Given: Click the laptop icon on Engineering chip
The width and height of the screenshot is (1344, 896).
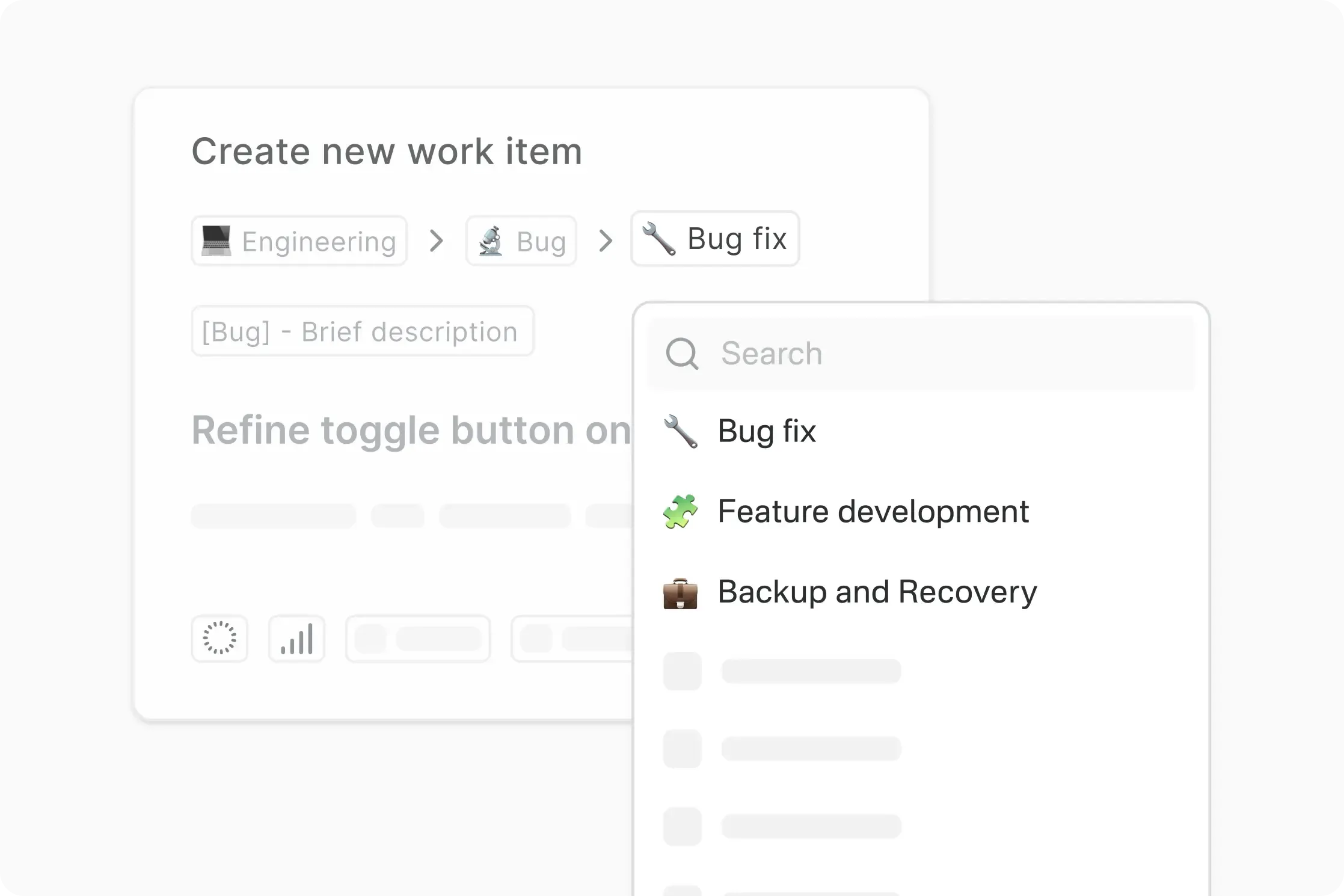Looking at the screenshot, I should tap(215, 241).
